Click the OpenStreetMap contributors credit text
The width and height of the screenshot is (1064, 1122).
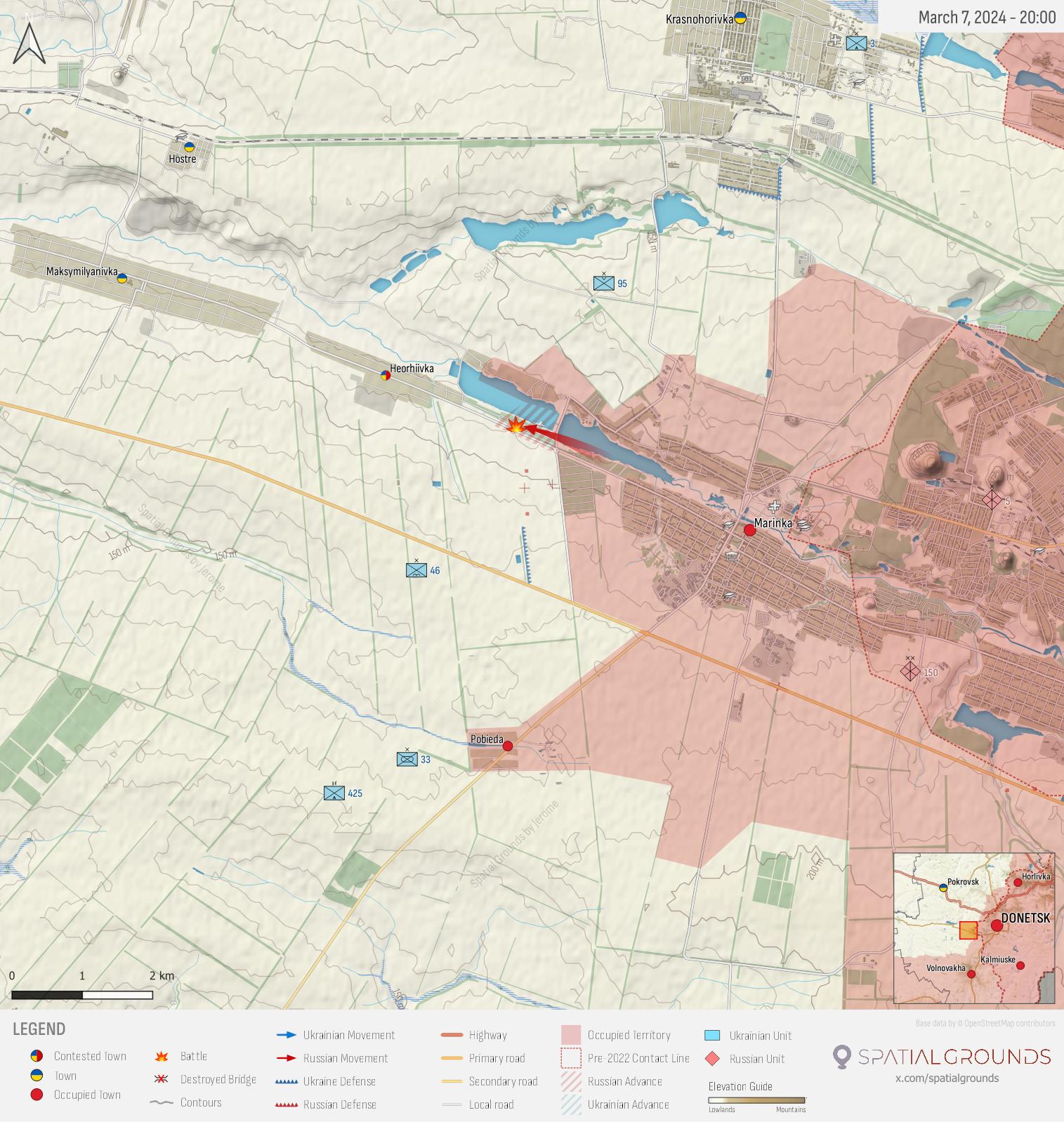[x=985, y=1023]
